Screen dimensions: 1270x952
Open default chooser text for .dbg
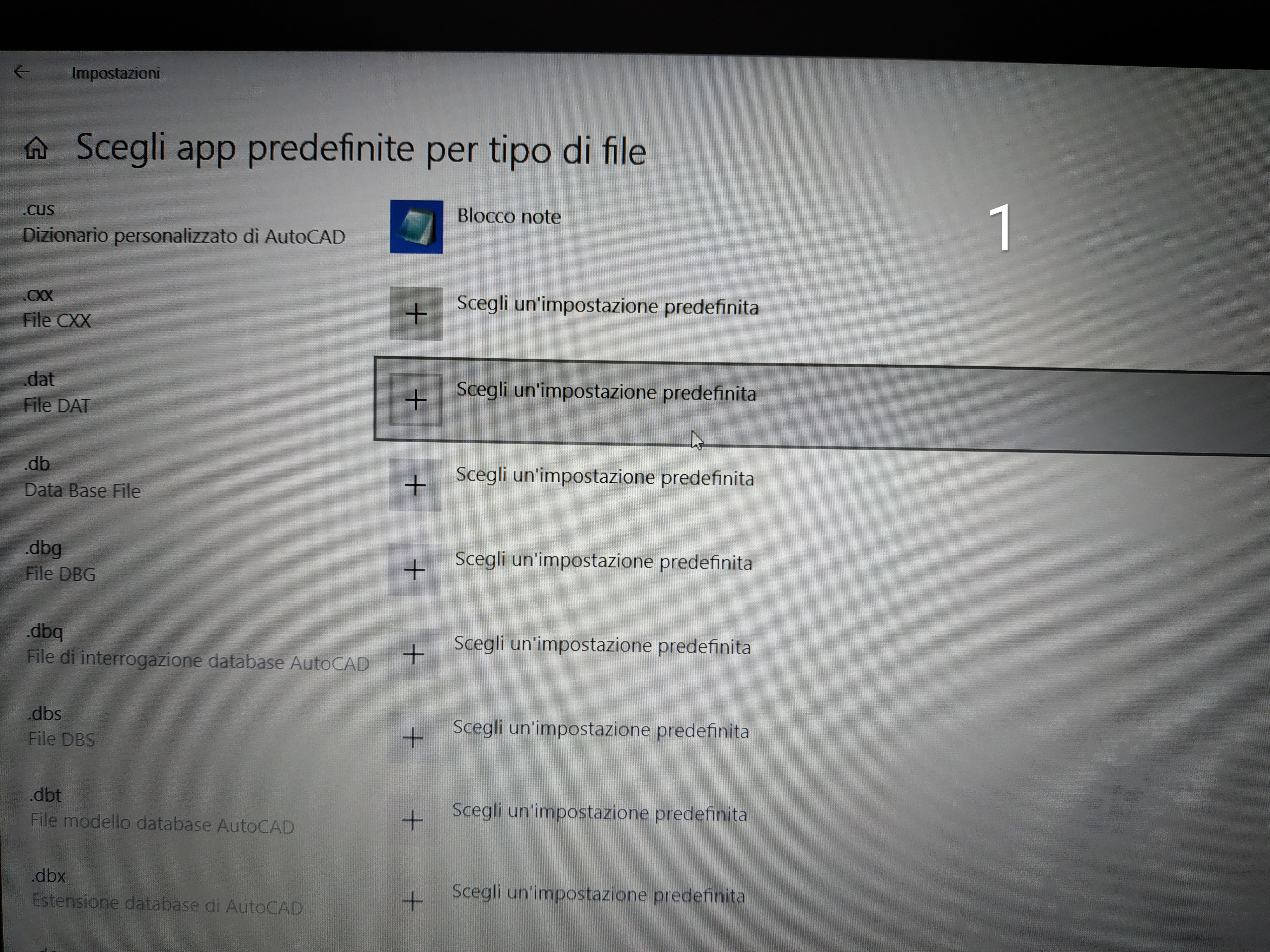tap(604, 561)
